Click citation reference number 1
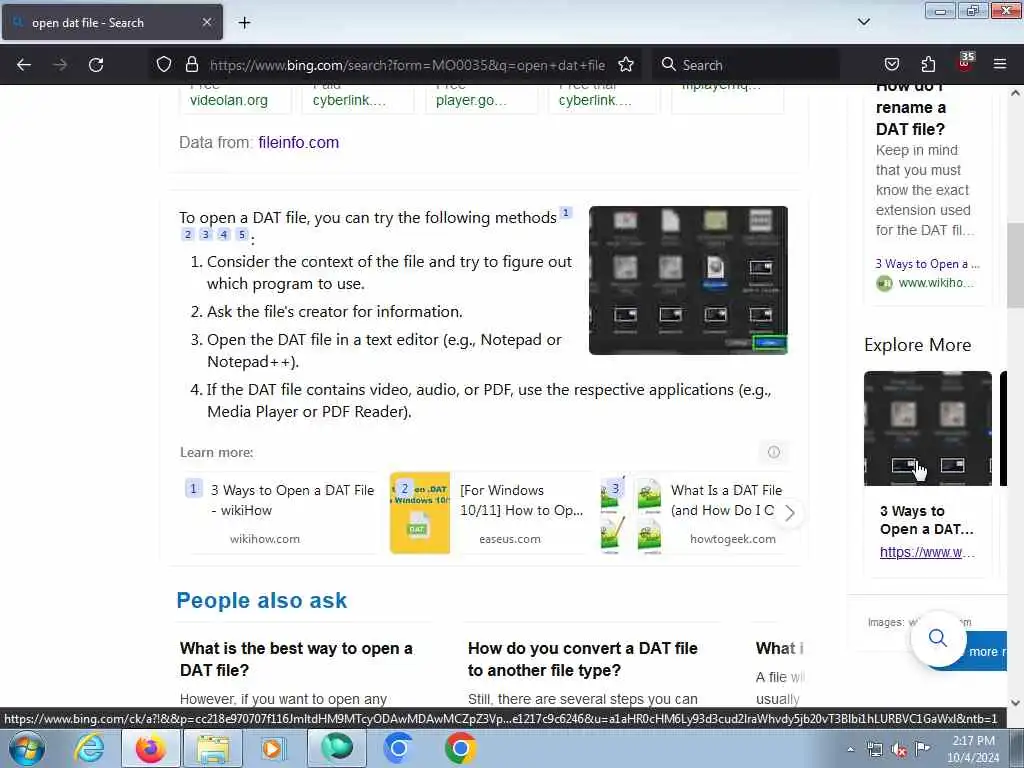 pos(566,213)
